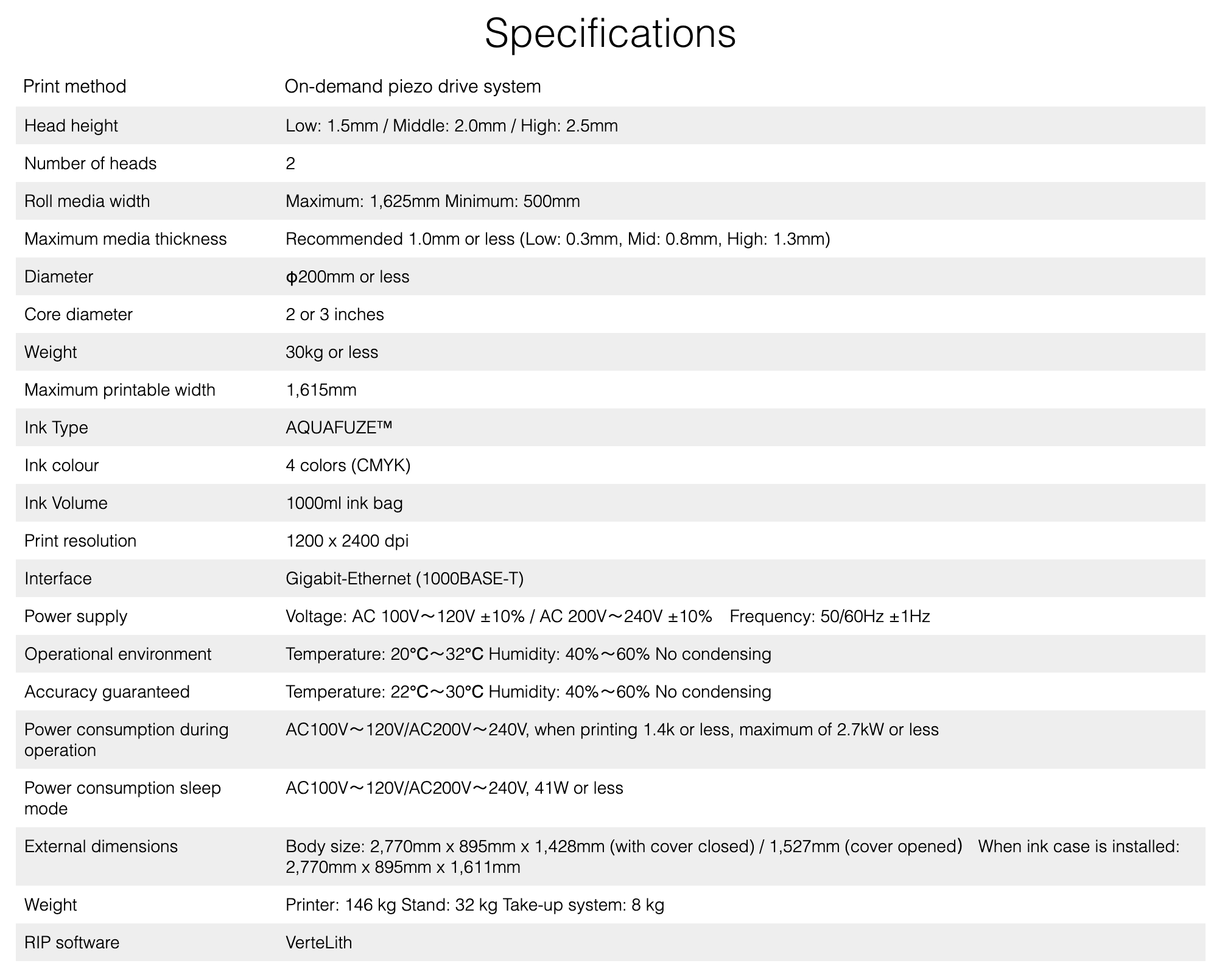This screenshot has width=1225, height=980.
Task: Click the Maximum printable width label
Action: (120, 390)
